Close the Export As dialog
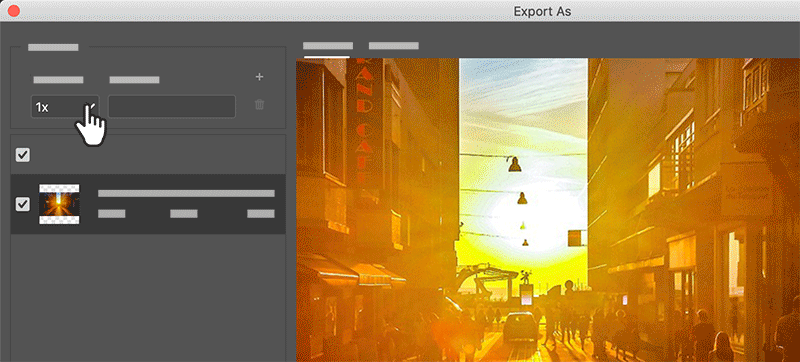Screen dimensions: 800x362 click(14, 11)
